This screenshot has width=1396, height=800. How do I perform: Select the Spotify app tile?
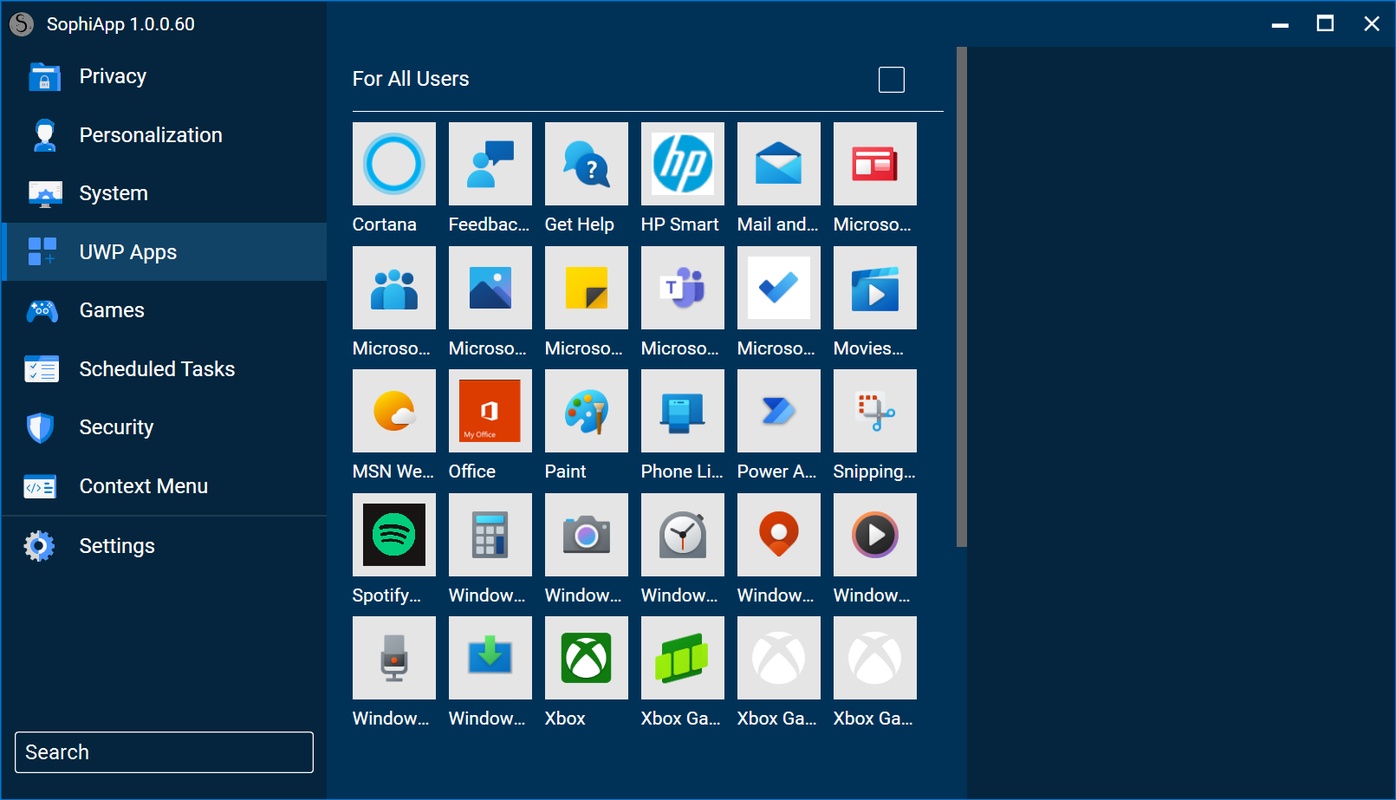pyautogui.click(x=394, y=535)
